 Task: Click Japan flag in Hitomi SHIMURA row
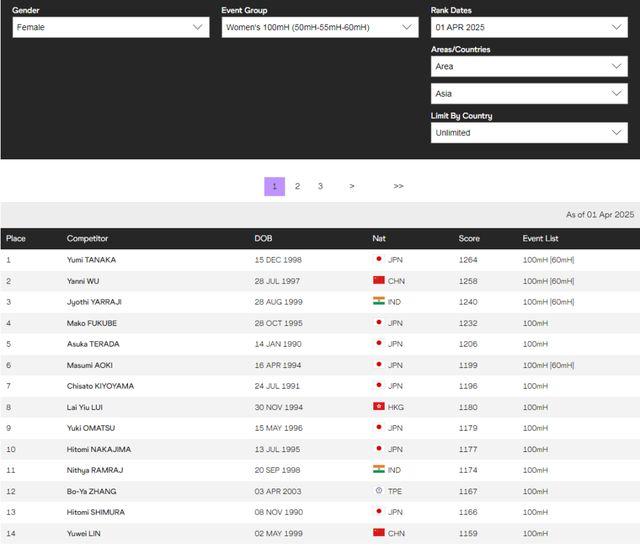379,511
